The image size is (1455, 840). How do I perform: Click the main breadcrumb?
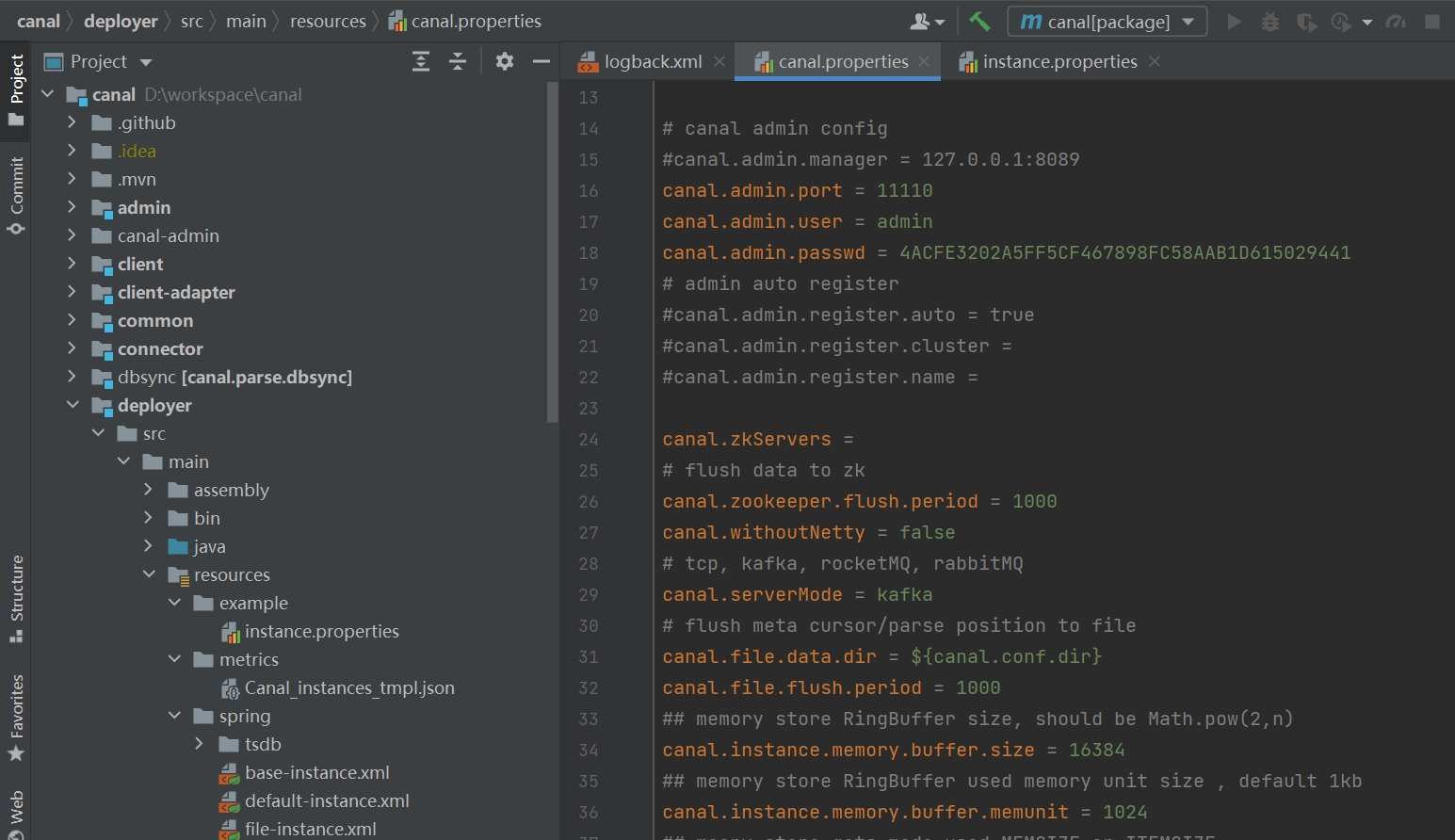pyautogui.click(x=246, y=21)
